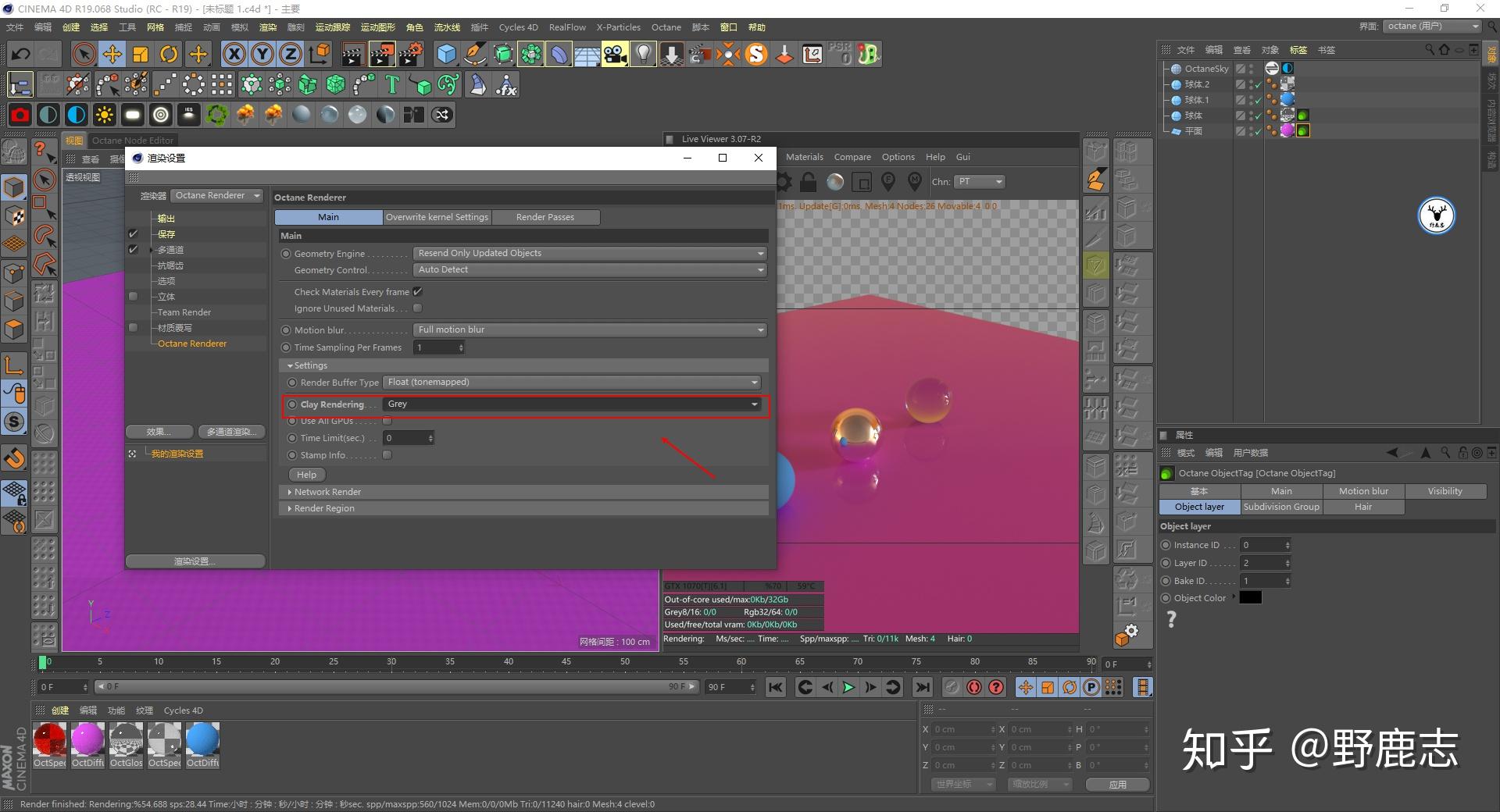The width and height of the screenshot is (1500, 812).
Task: Click the 效果... button
Action: pos(159,432)
